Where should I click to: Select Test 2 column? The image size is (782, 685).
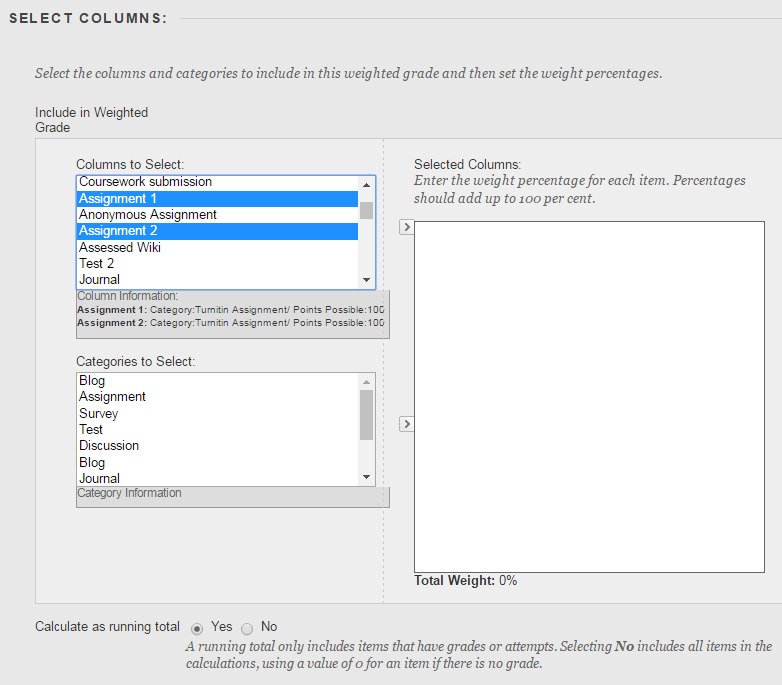(97, 264)
